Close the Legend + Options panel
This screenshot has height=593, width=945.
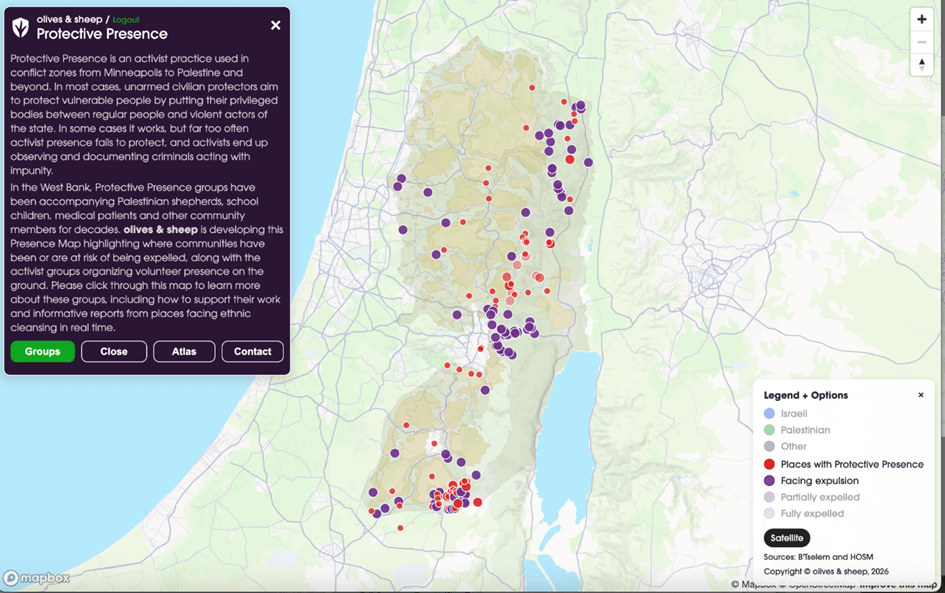coord(921,395)
